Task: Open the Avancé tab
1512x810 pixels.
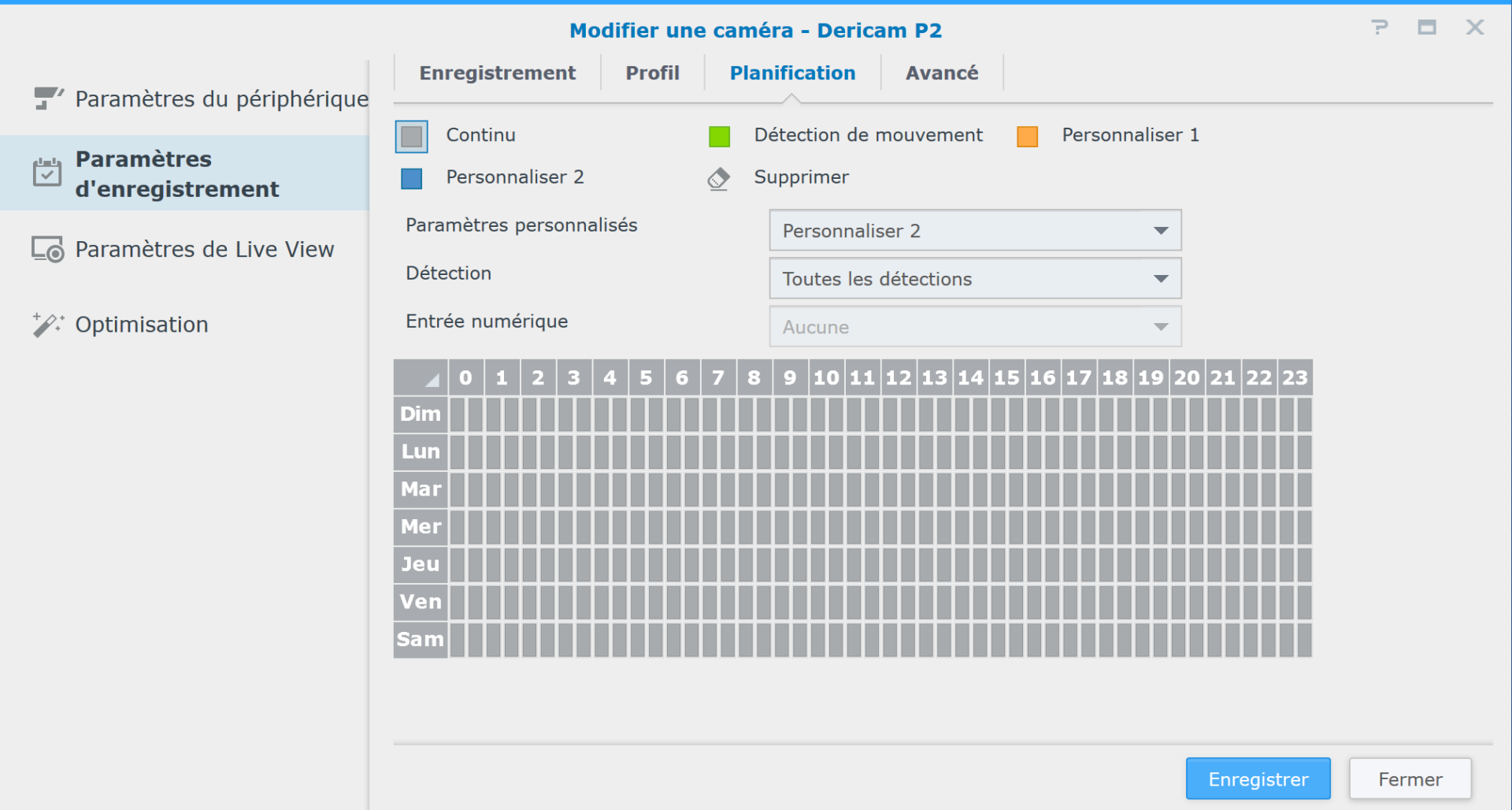Action: pyautogui.click(x=942, y=73)
